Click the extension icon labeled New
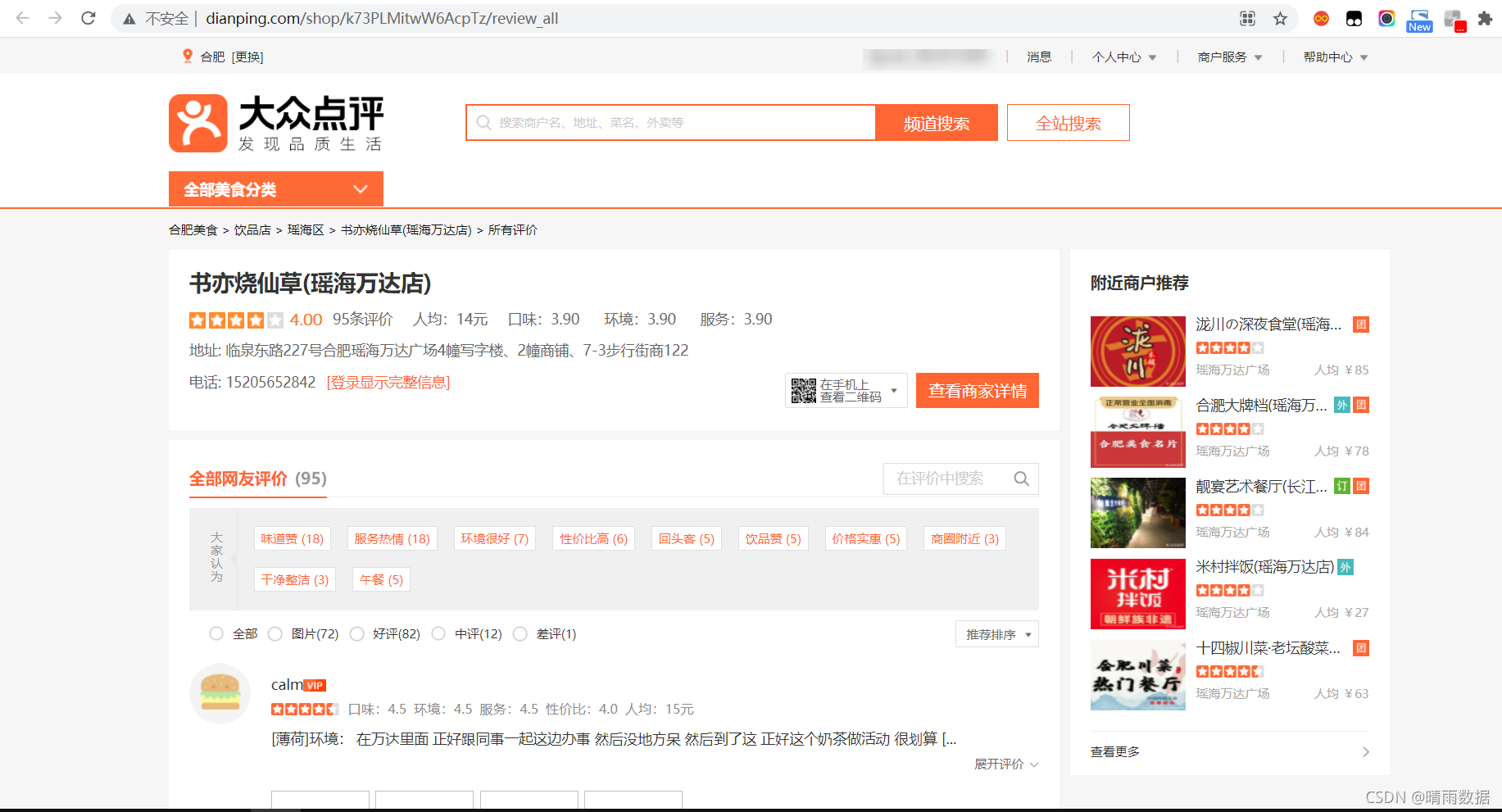Screen dimensions: 1502x812 tap(1419, 20)
